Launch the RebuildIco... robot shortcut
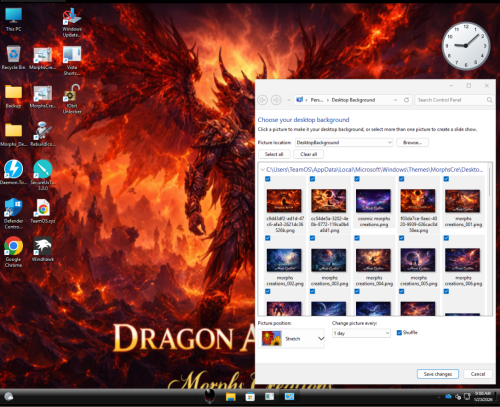 point(43,135)
